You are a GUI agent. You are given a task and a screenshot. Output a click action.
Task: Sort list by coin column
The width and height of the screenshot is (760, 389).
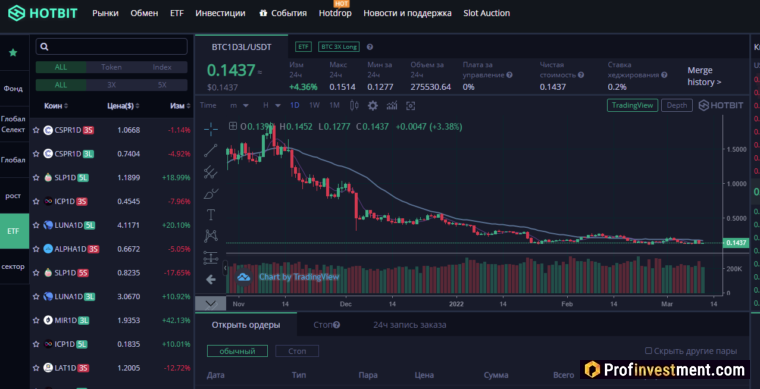coord(56,106)
